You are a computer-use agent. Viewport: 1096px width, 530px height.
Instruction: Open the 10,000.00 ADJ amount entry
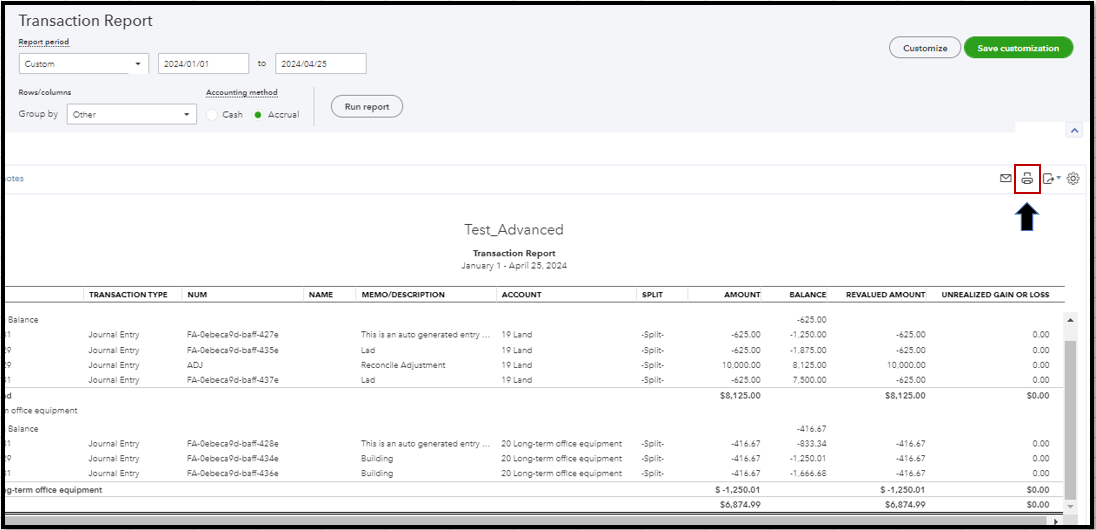739,365
